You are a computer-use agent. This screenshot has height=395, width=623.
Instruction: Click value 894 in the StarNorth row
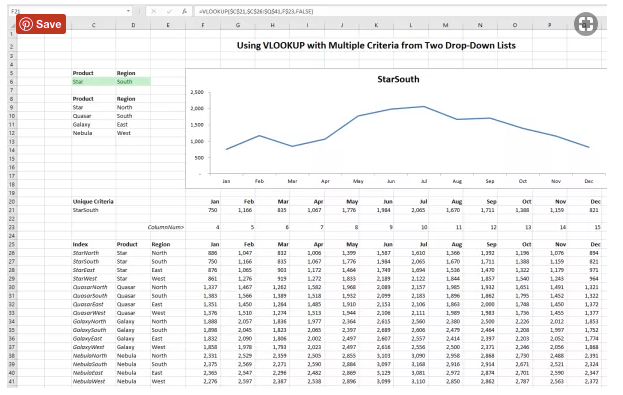[594, 253]
